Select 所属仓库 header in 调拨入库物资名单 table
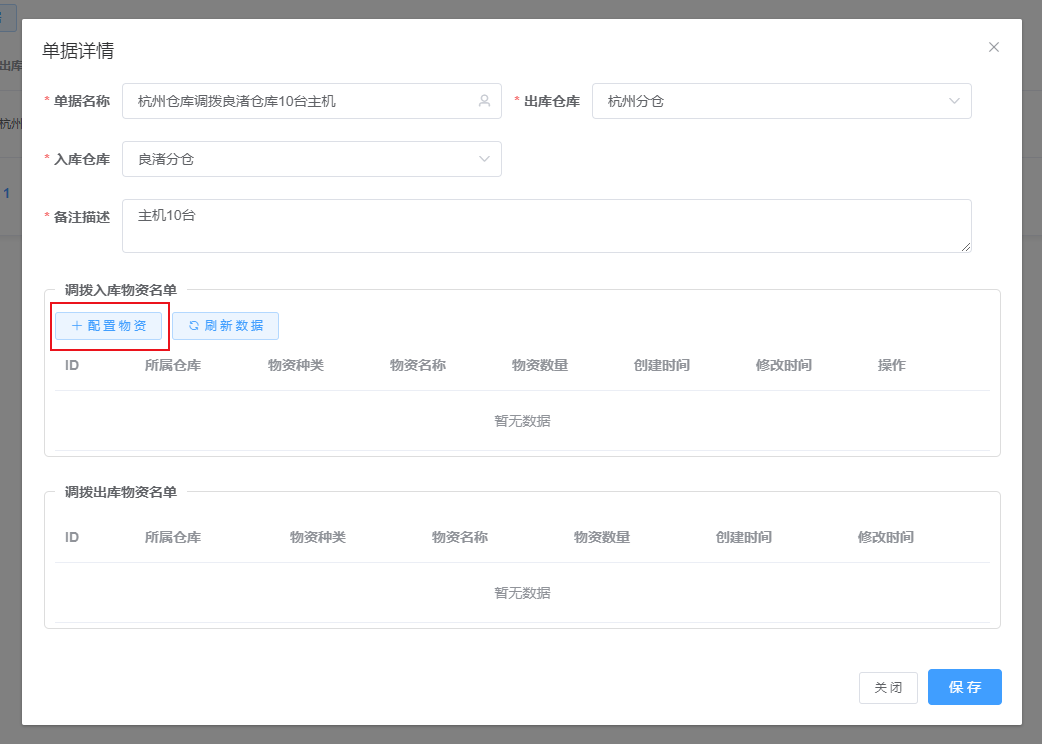Image resolution: width=1042 pixels, height=744 pixels. pos(173,365)
